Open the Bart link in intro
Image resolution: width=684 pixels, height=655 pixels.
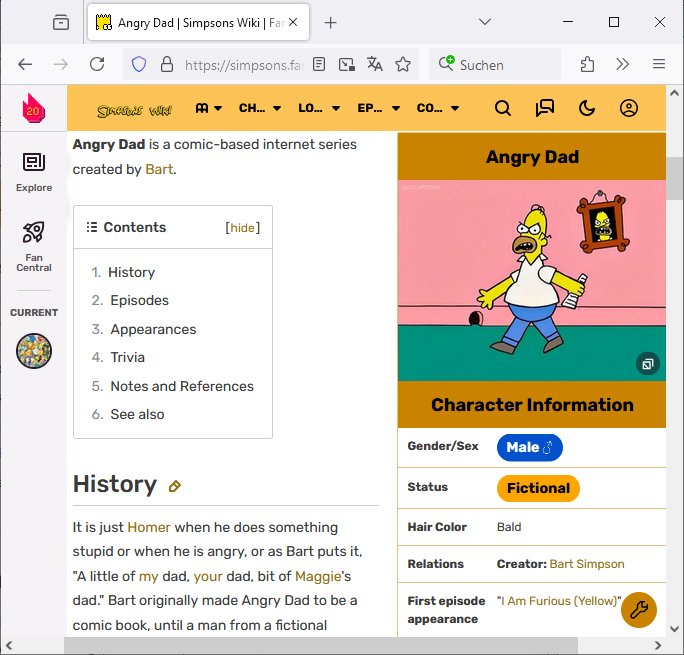click(x=159, y=169)
